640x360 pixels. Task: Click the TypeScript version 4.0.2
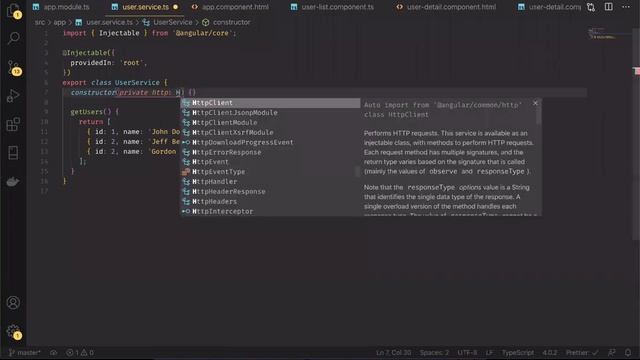(x=549, y=353)
